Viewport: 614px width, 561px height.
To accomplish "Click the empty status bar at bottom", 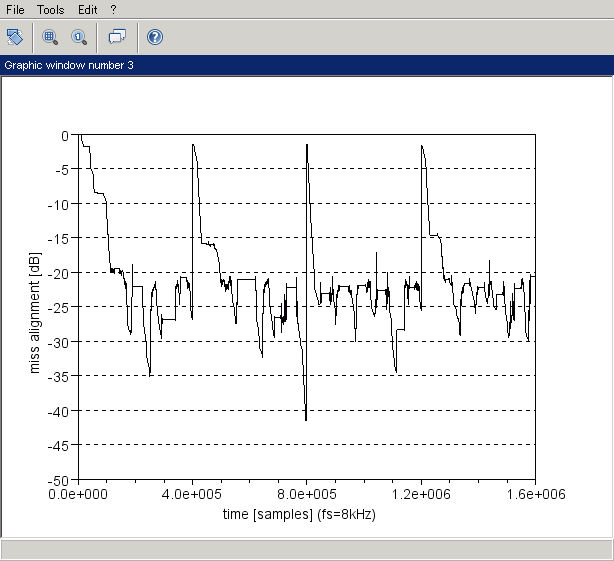I will [x=306, y=550].
